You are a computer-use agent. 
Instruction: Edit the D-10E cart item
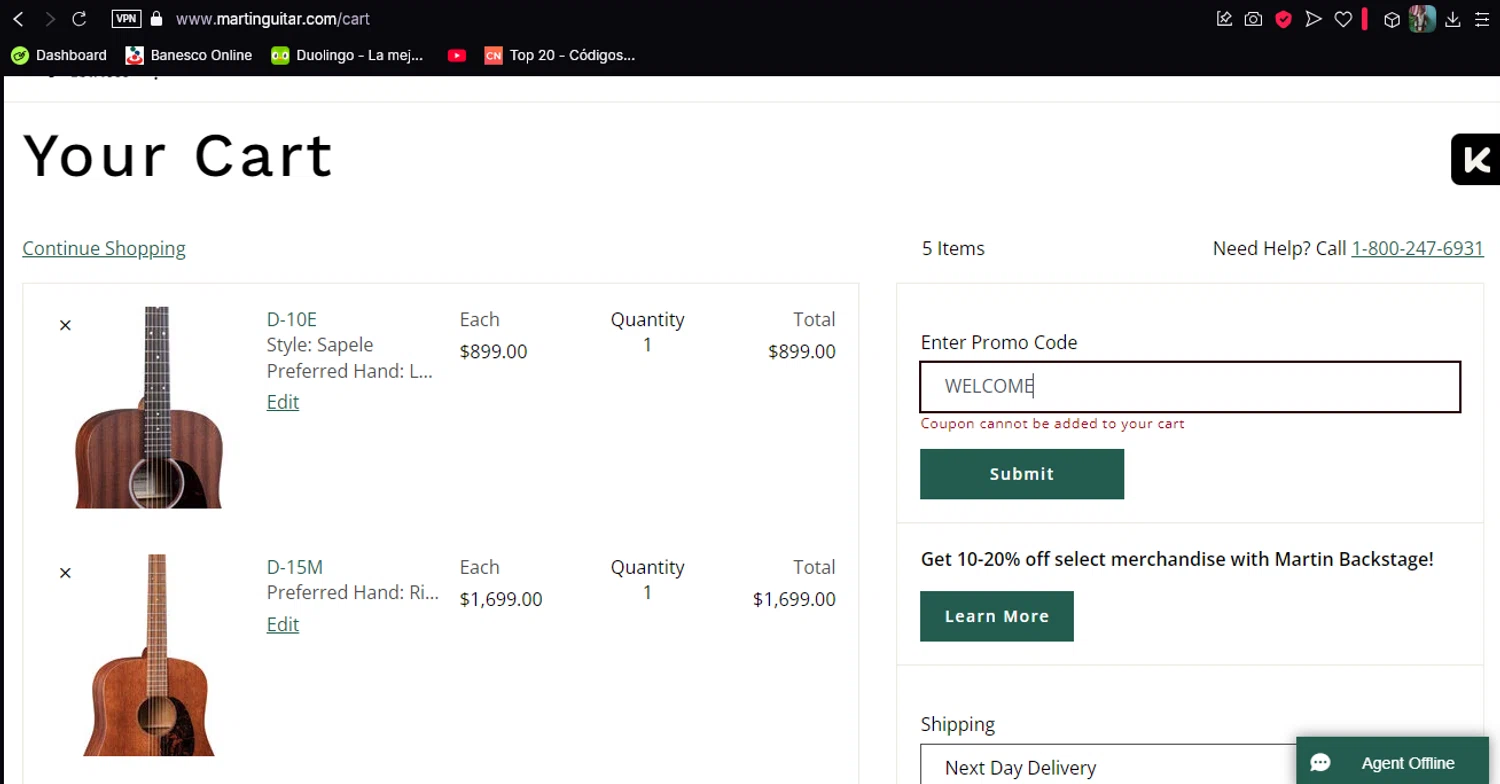[283, 402]
